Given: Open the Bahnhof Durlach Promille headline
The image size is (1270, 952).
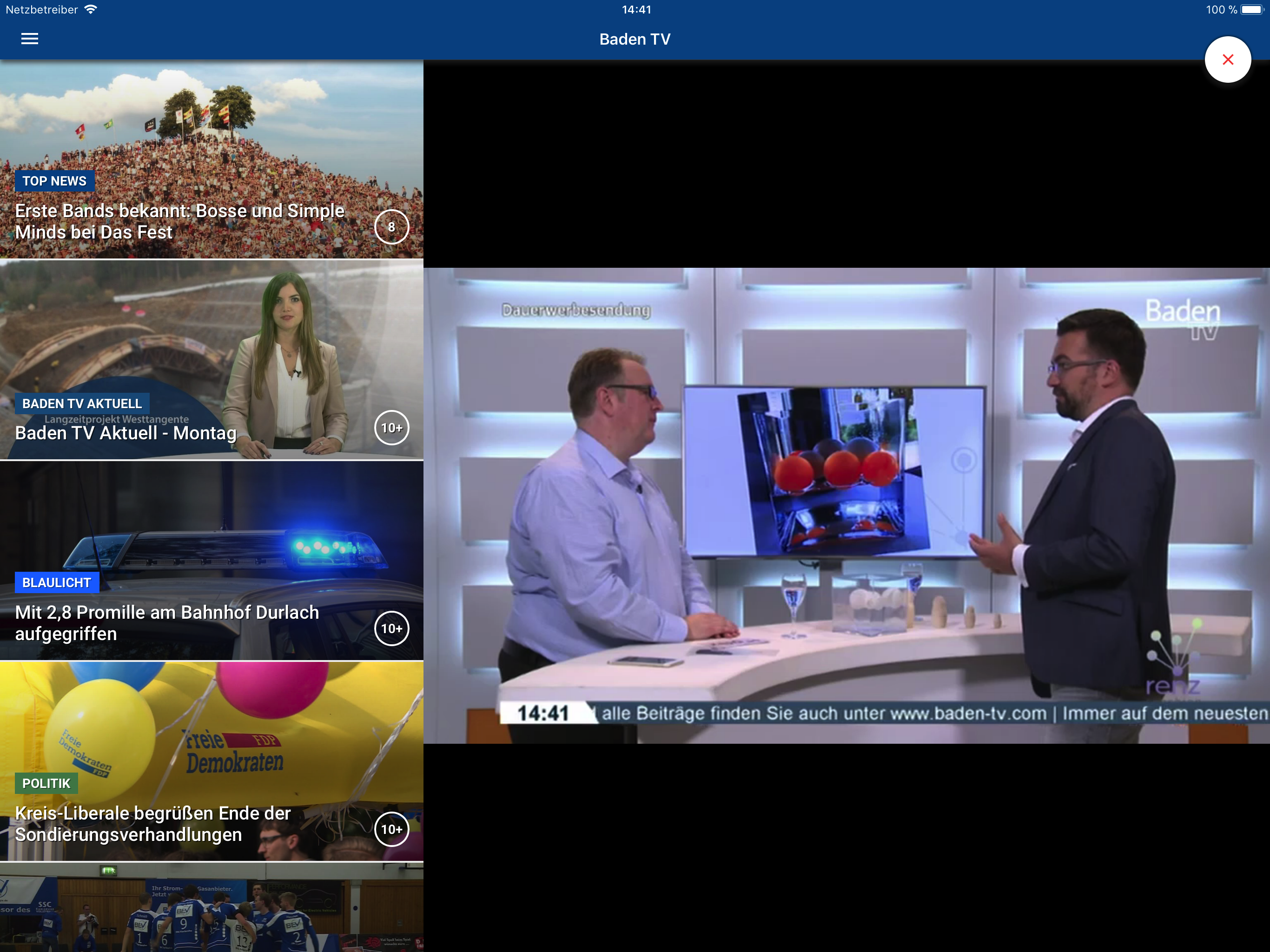Looking at the screenshot, I should point(166,623).
